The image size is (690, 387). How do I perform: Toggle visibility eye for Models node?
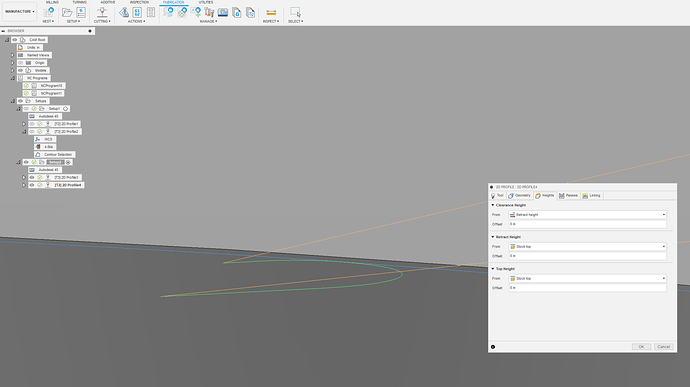point(20,70)
